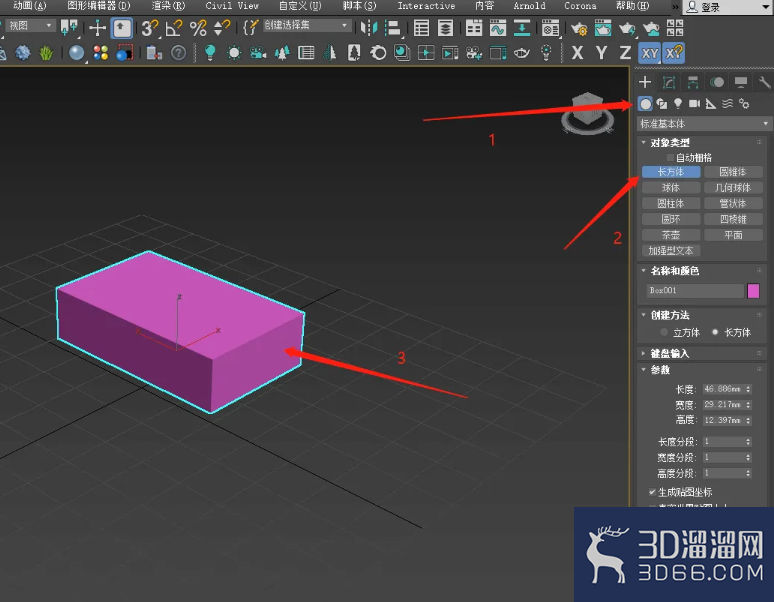Select the Helpers category triangle icon

pyautogui.click(x=711, y=104)
